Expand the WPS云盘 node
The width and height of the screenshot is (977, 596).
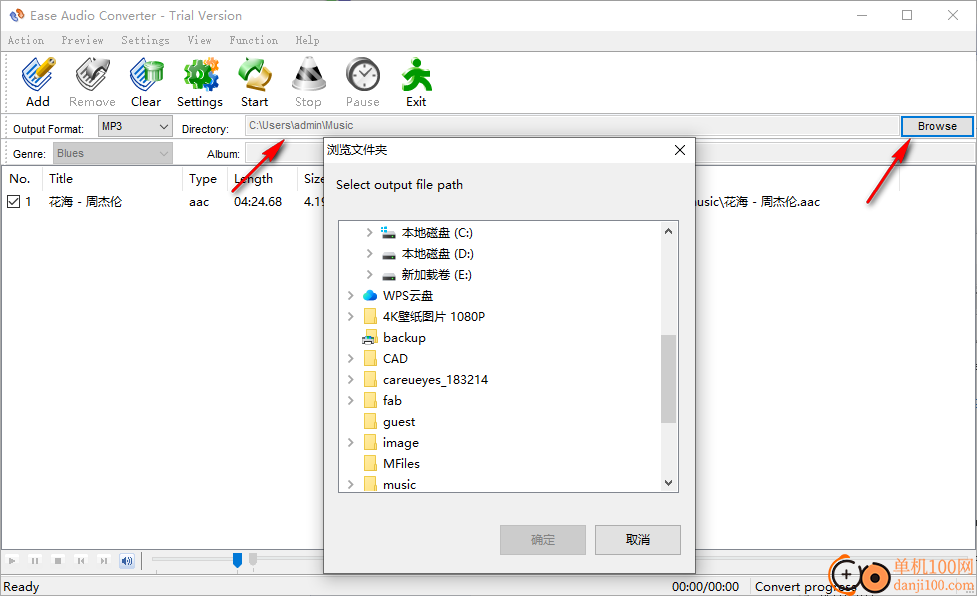tap(351, 295)
